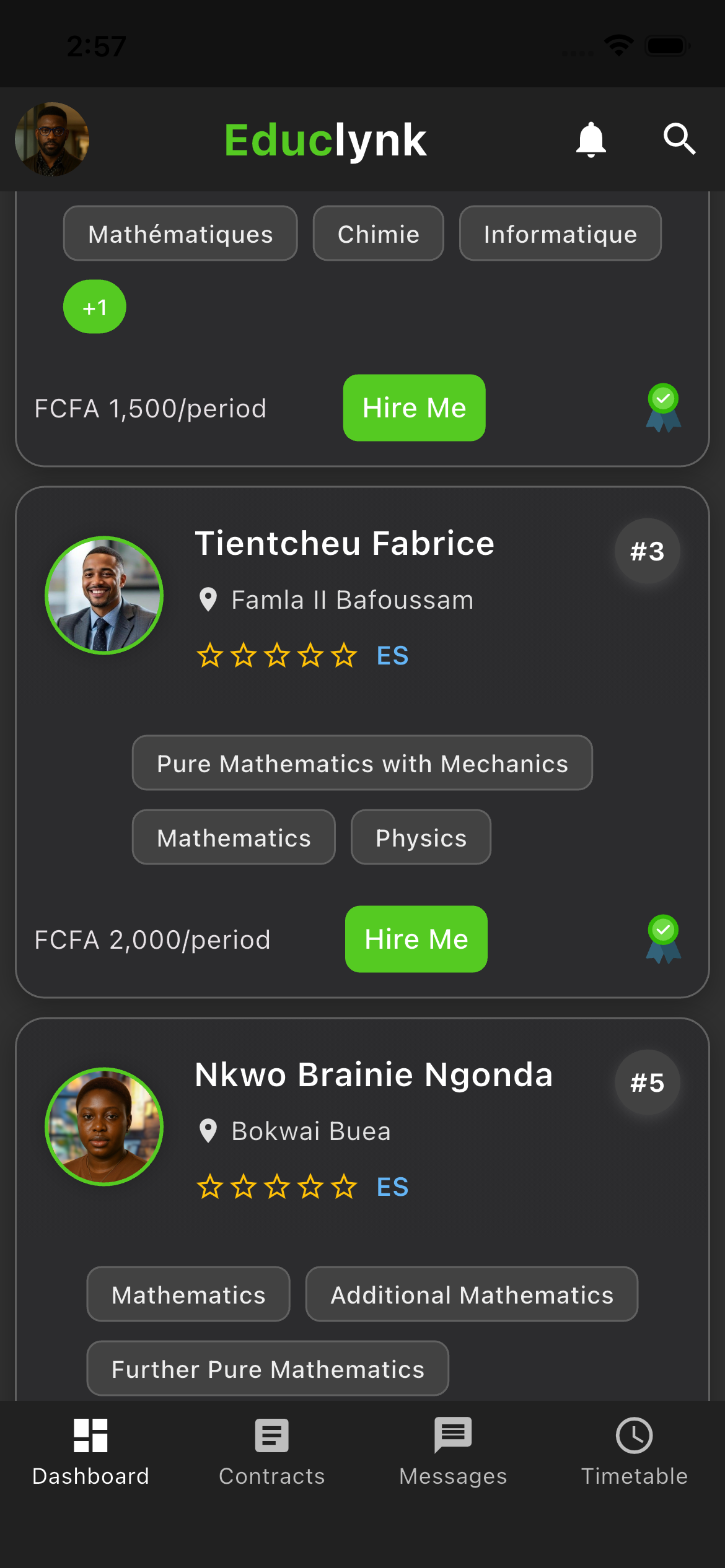Click Hire Me beside FCFA 1,500/period
725x1568 pixels.
pos(415,407)
